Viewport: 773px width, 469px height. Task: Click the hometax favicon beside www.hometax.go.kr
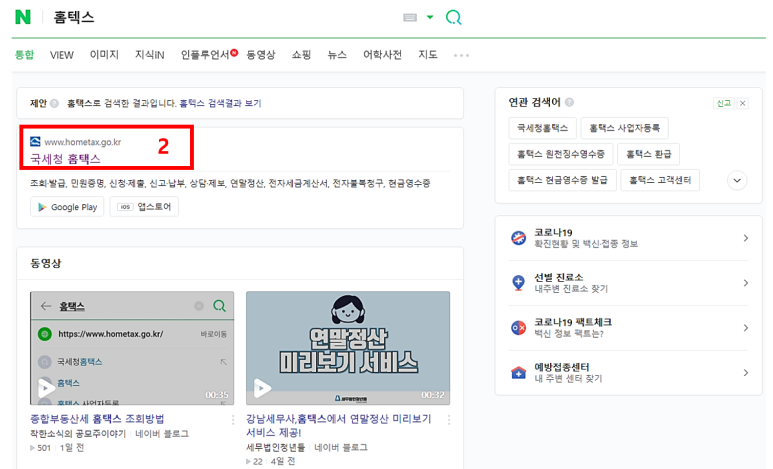(x=35, y=142)
